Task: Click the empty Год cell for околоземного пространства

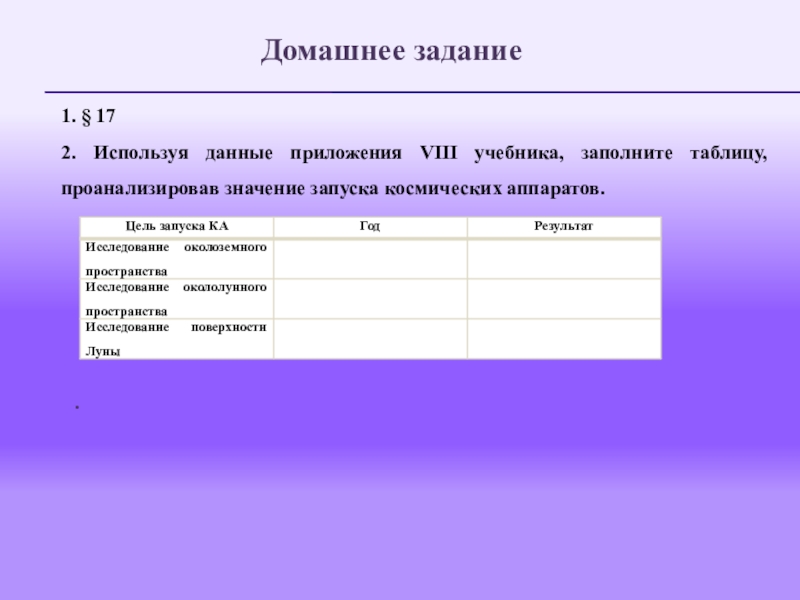Action: [x=369, y=259]
